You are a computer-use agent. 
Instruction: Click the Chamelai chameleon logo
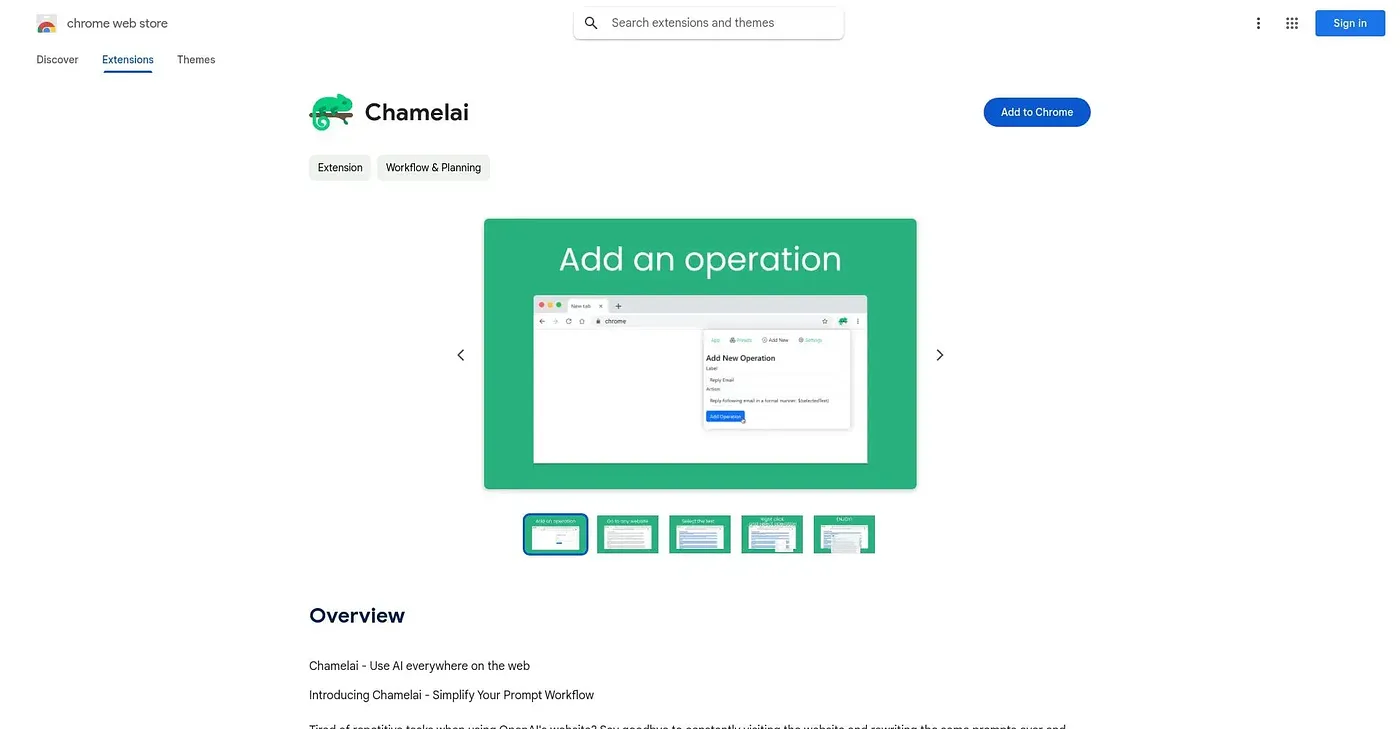click(x=331, y=112)
